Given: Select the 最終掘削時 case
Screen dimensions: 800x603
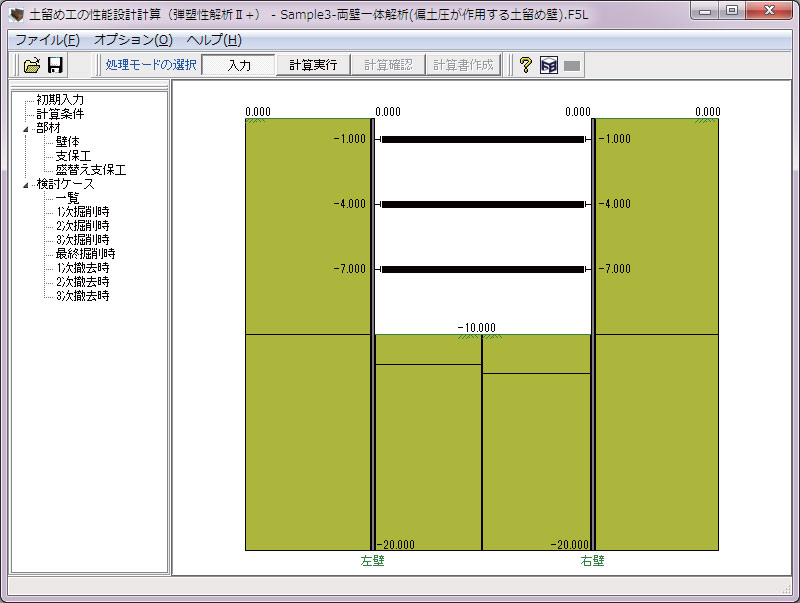Looking at the screenshot, I should pyautogui.click(x=85, y=254).
